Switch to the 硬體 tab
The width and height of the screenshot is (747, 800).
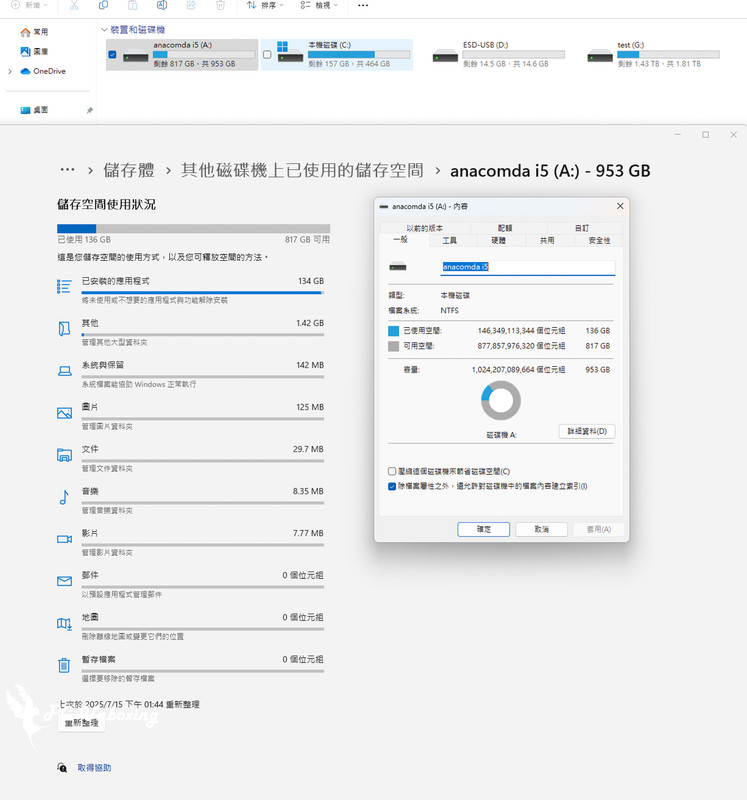pyautogui.click(x=499, y=240)
